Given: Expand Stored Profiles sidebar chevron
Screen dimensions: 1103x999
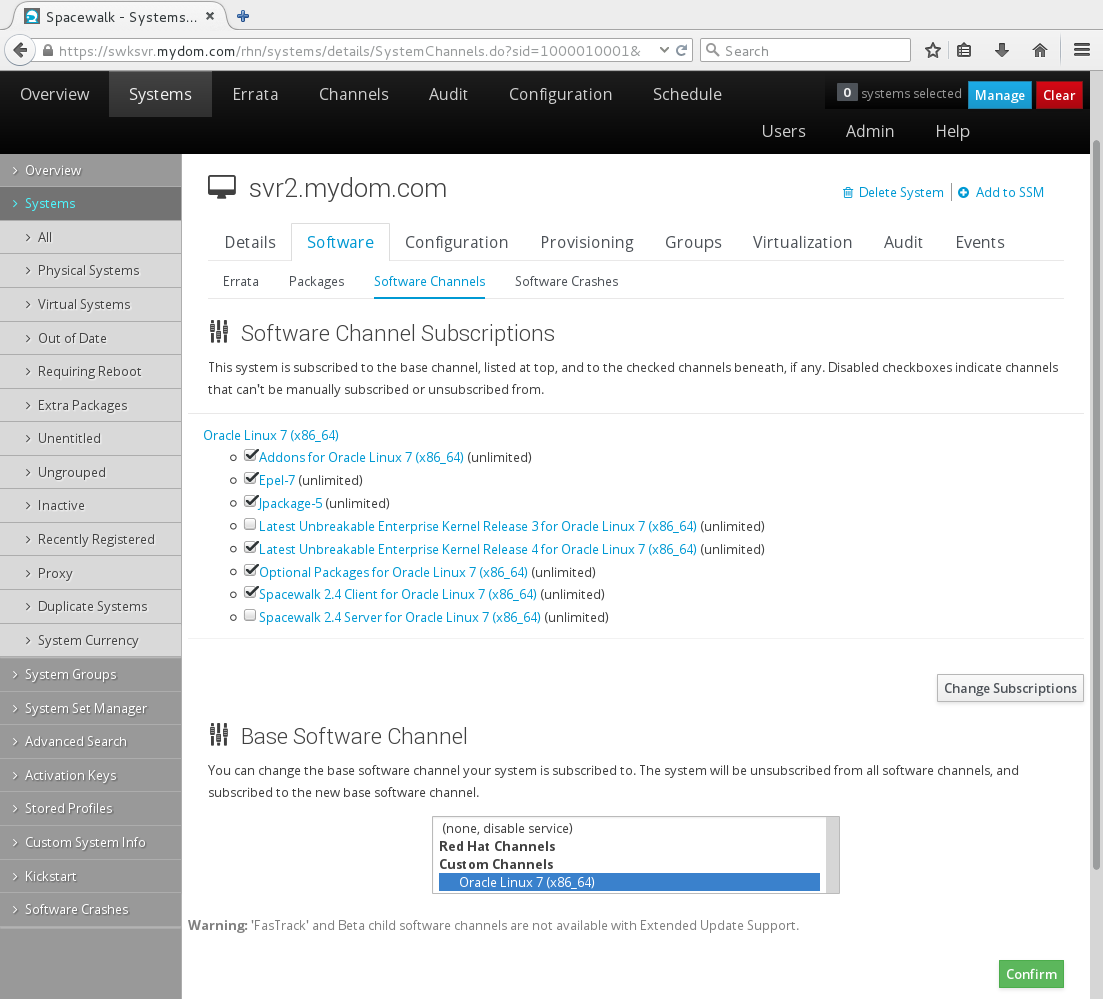Looking at the screenshot, I should pyautogui.click(x=15, y=808).
